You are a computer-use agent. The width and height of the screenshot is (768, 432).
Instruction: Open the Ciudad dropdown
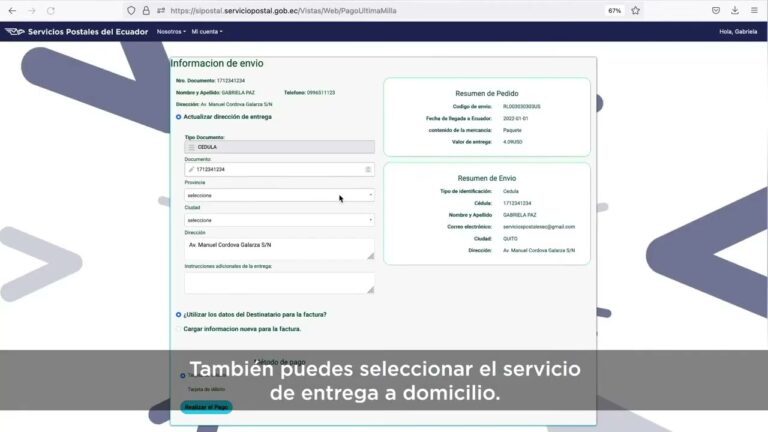click(279, 220)
